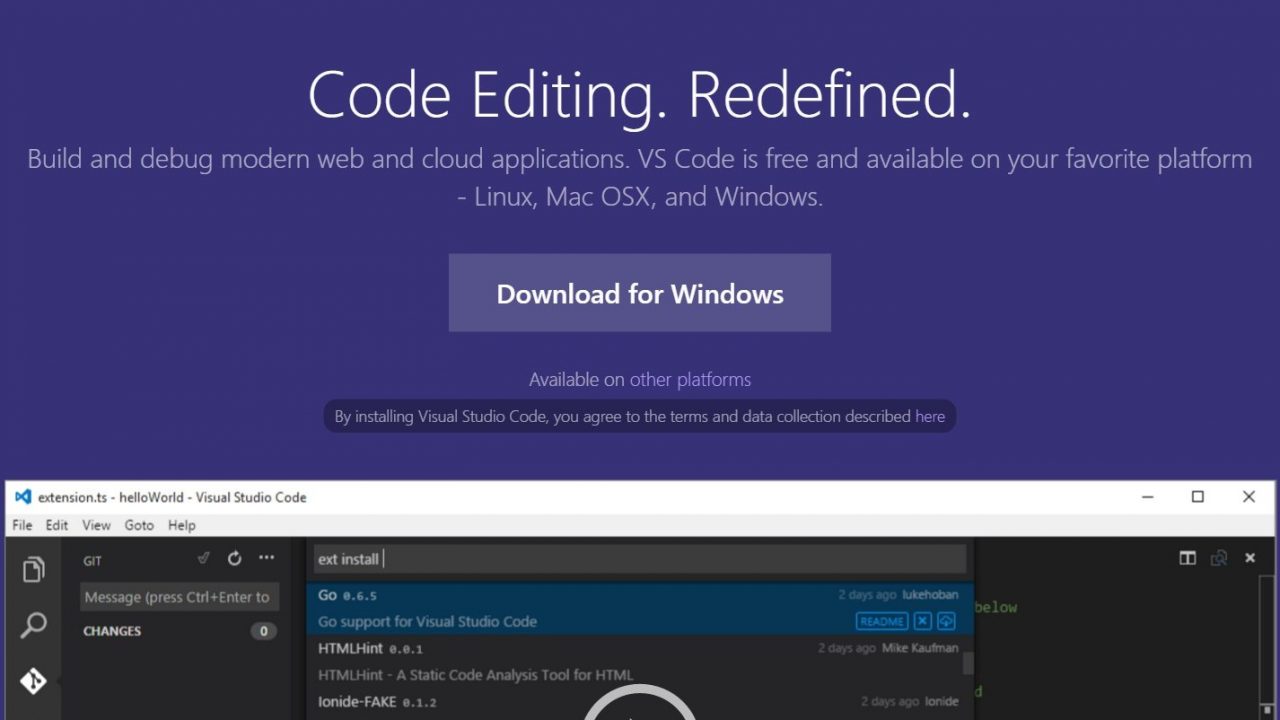This screenshot has width=1280, height=720.
Task: Open the Search magnifier in activity bar
Action: click(33, 626)
